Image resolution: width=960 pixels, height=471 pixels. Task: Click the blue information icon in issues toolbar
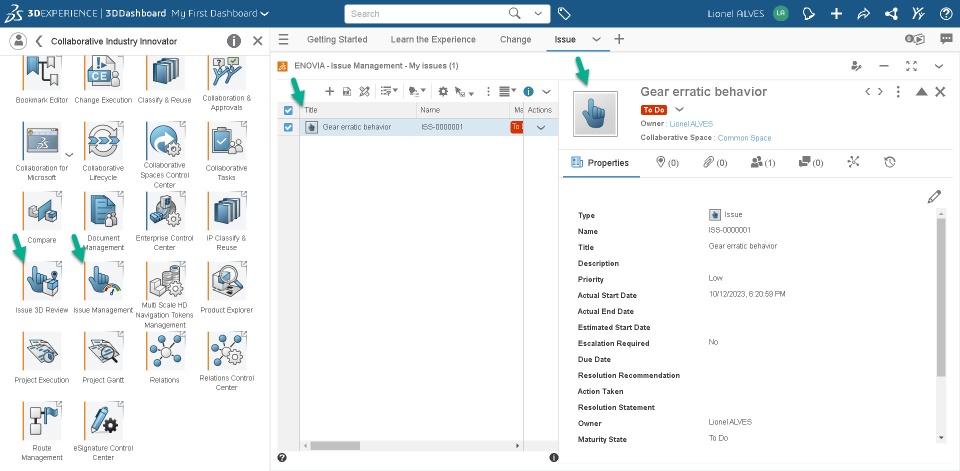(528, 91)
